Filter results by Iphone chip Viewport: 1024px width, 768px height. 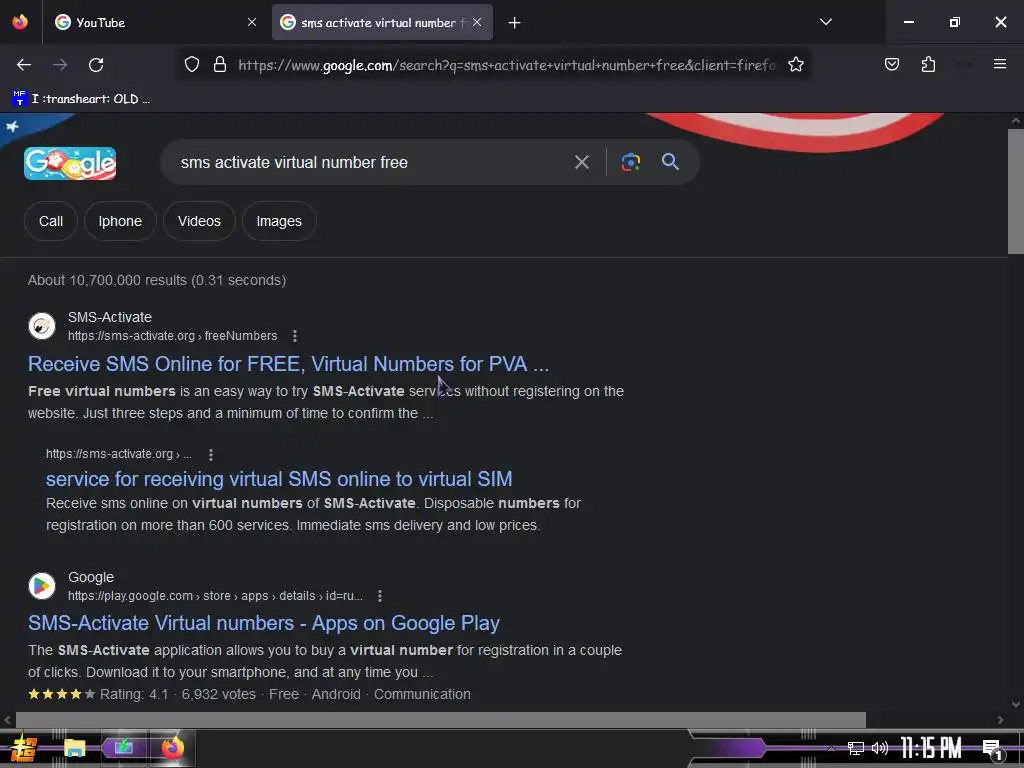[x=120, y=221]
